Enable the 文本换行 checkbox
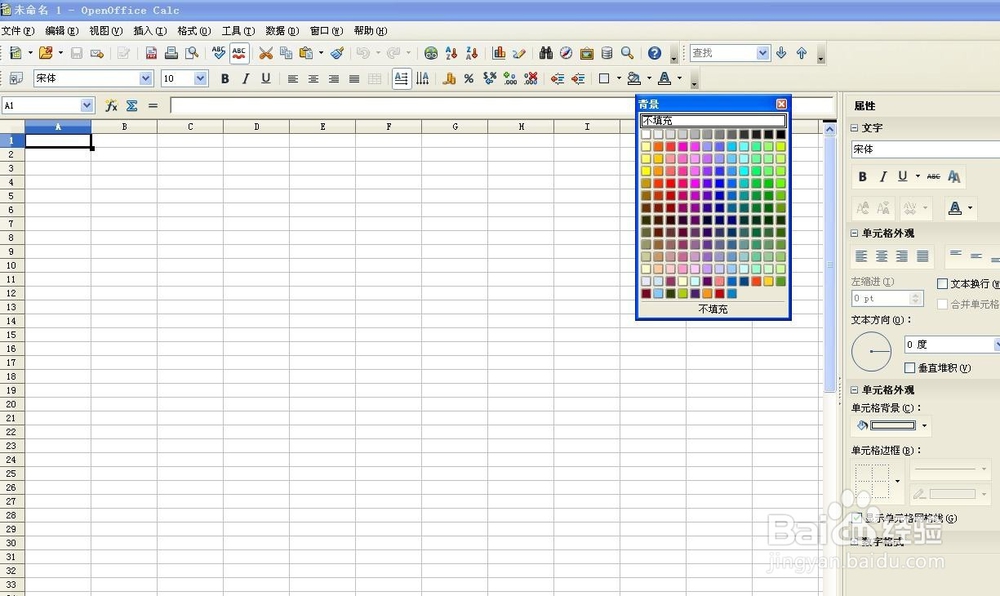1000x596 pixels. point(943,284)
